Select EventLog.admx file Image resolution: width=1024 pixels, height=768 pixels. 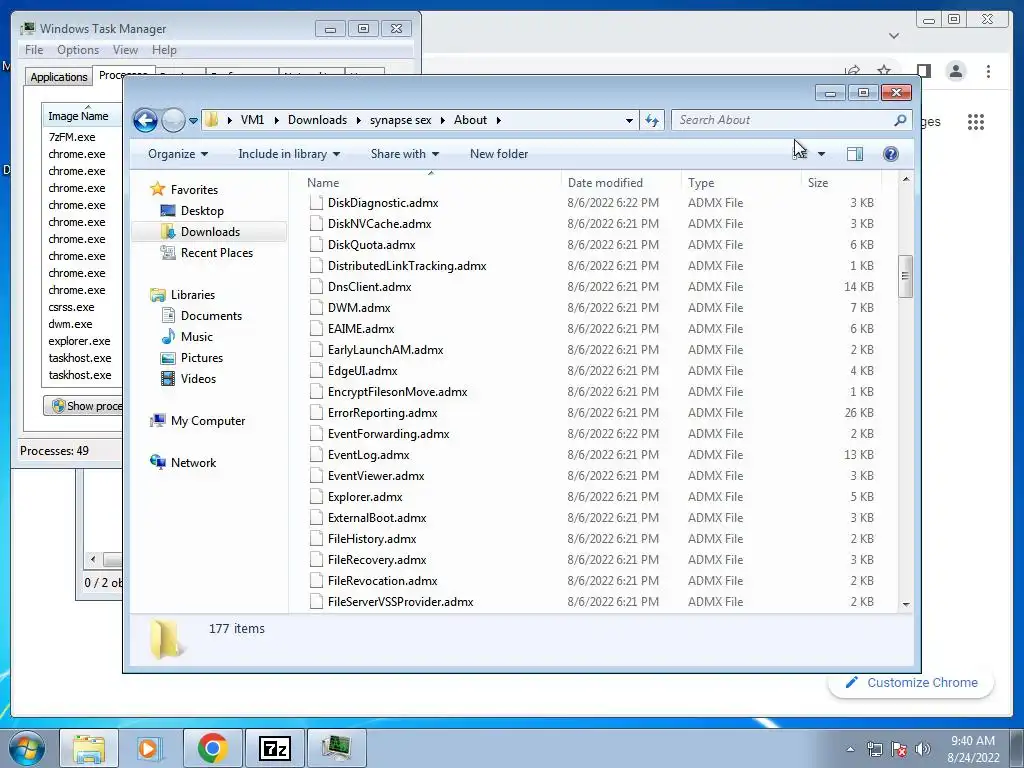(368, 455)
